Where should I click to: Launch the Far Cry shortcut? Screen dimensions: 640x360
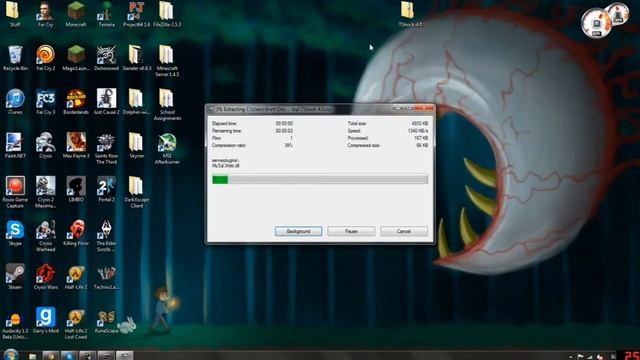click(x=45, y=14)
